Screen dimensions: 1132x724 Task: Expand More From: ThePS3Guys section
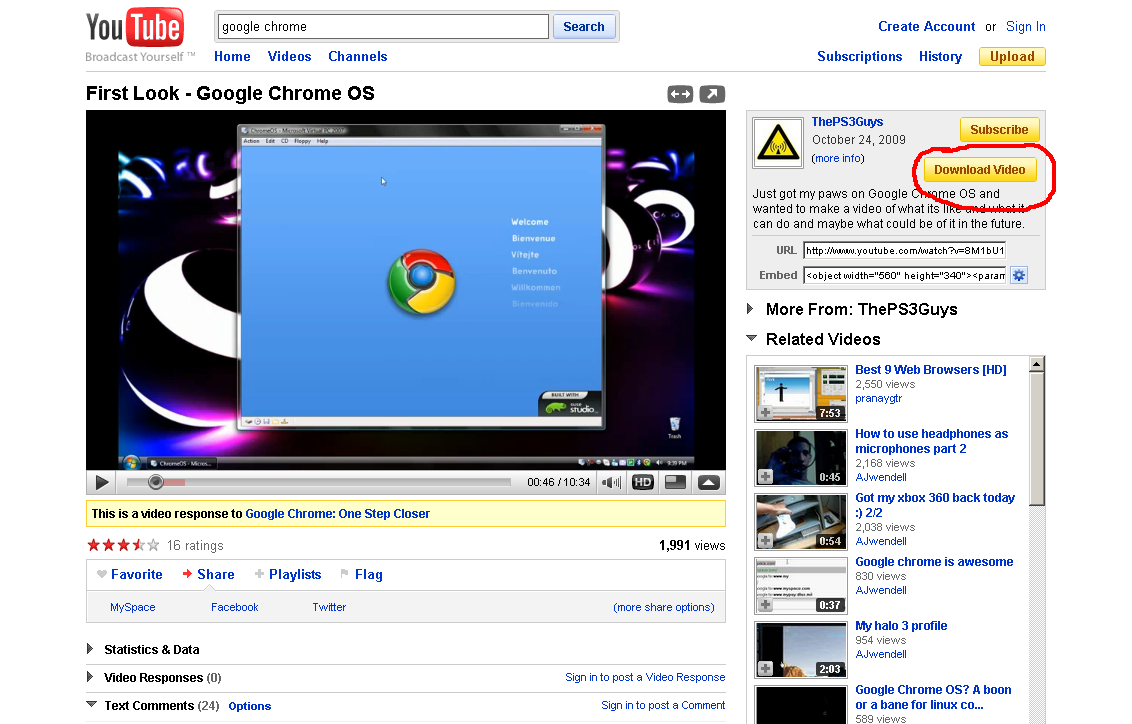click(750, 309)
